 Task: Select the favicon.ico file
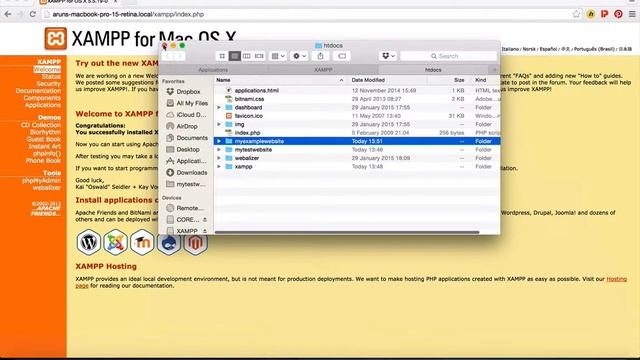pyautogui.click(x=357, y=116)
